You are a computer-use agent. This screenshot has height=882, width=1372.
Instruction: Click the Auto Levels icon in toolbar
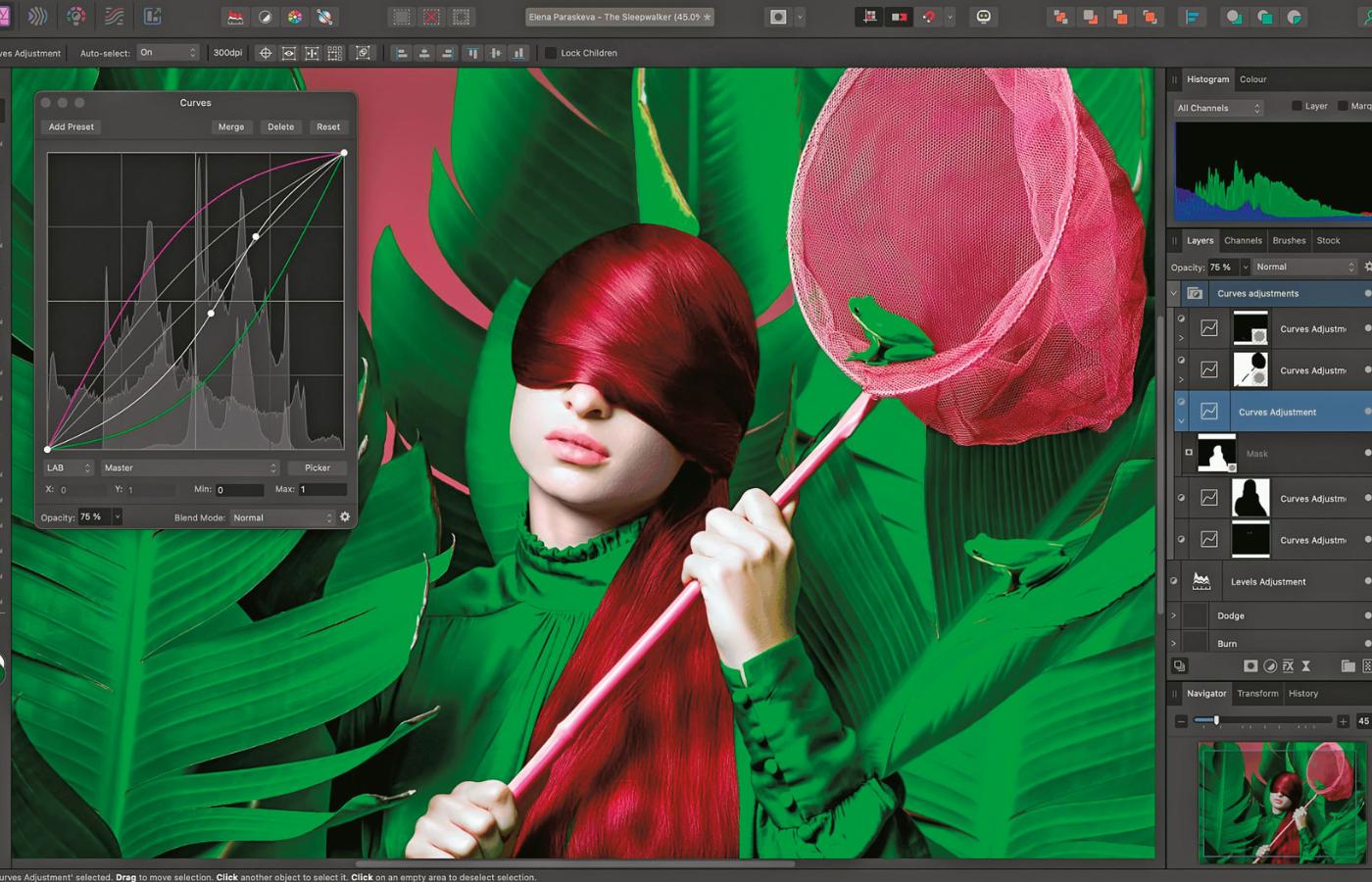235,17
